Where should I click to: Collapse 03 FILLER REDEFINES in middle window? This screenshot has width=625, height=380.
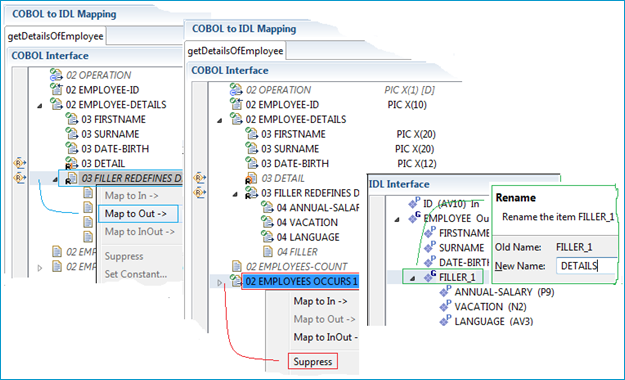click(235, 194)
